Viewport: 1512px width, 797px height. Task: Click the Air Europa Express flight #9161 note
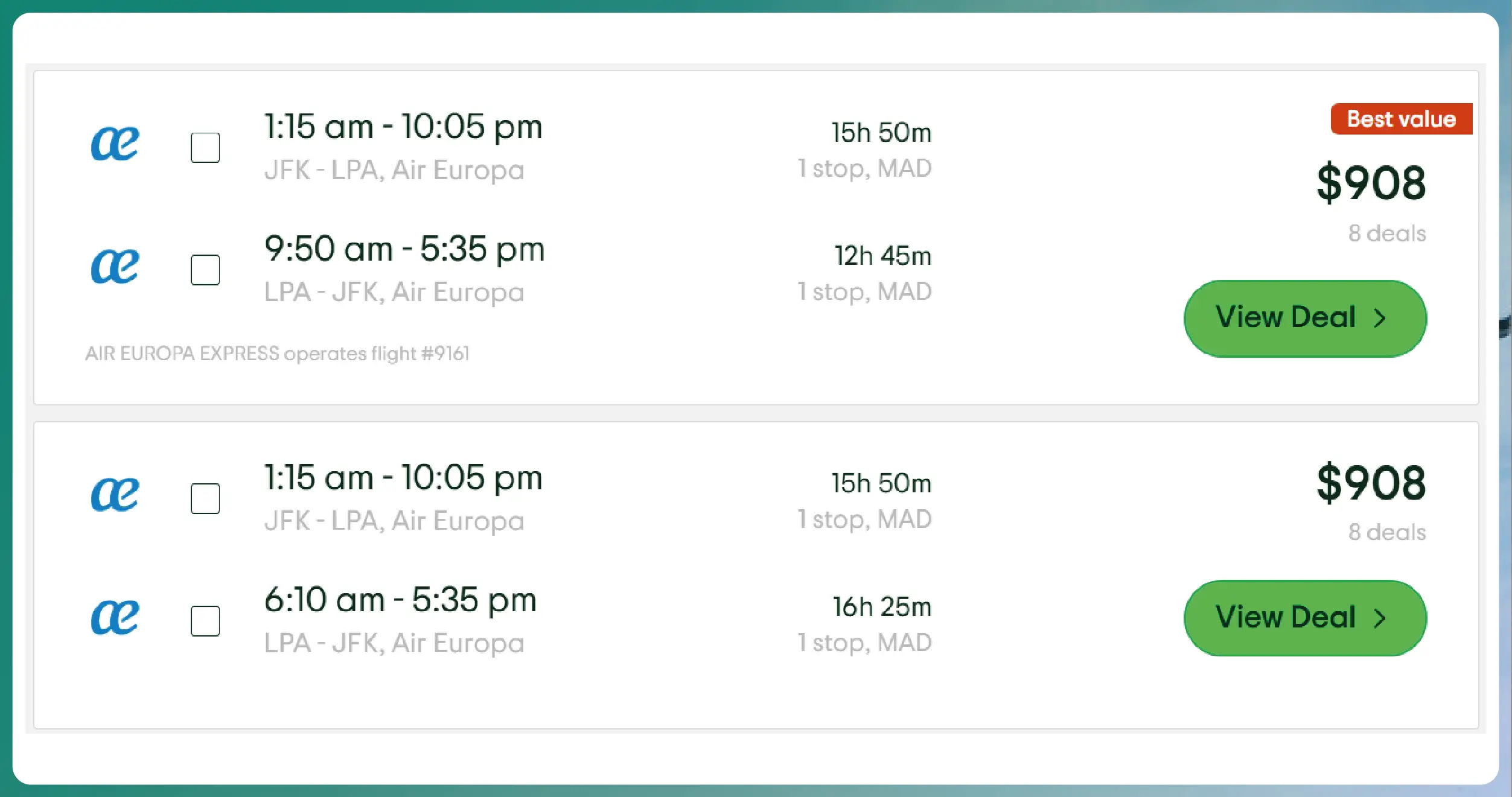(x=277, y=354)
